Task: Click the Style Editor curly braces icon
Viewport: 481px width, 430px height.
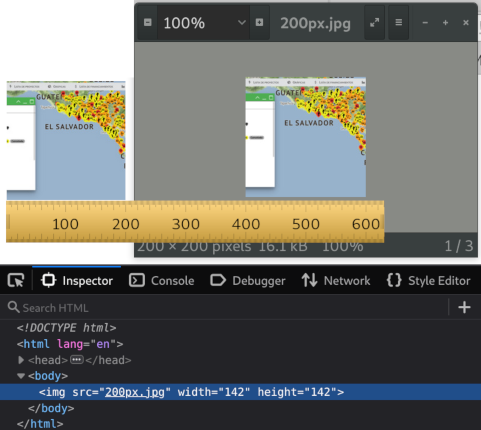Action: click(394, 280)
